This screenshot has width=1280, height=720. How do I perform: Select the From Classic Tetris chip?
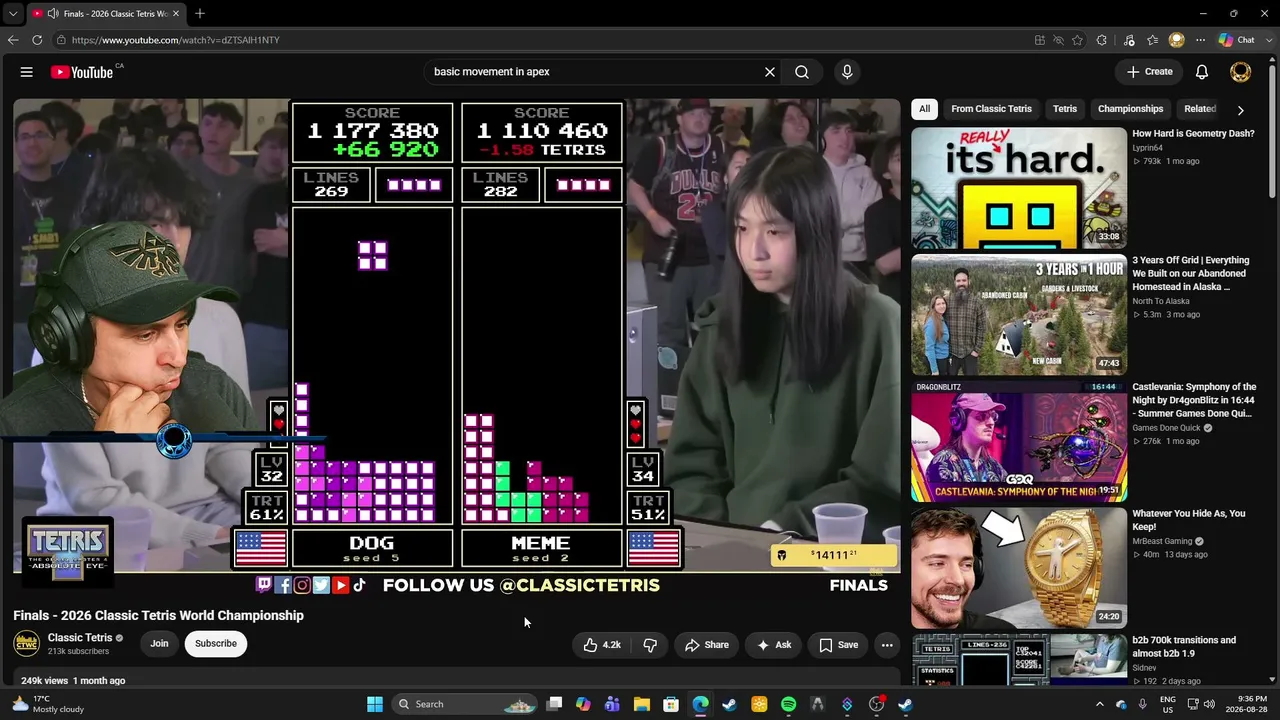pyautogui.click(x=992, y=109)
